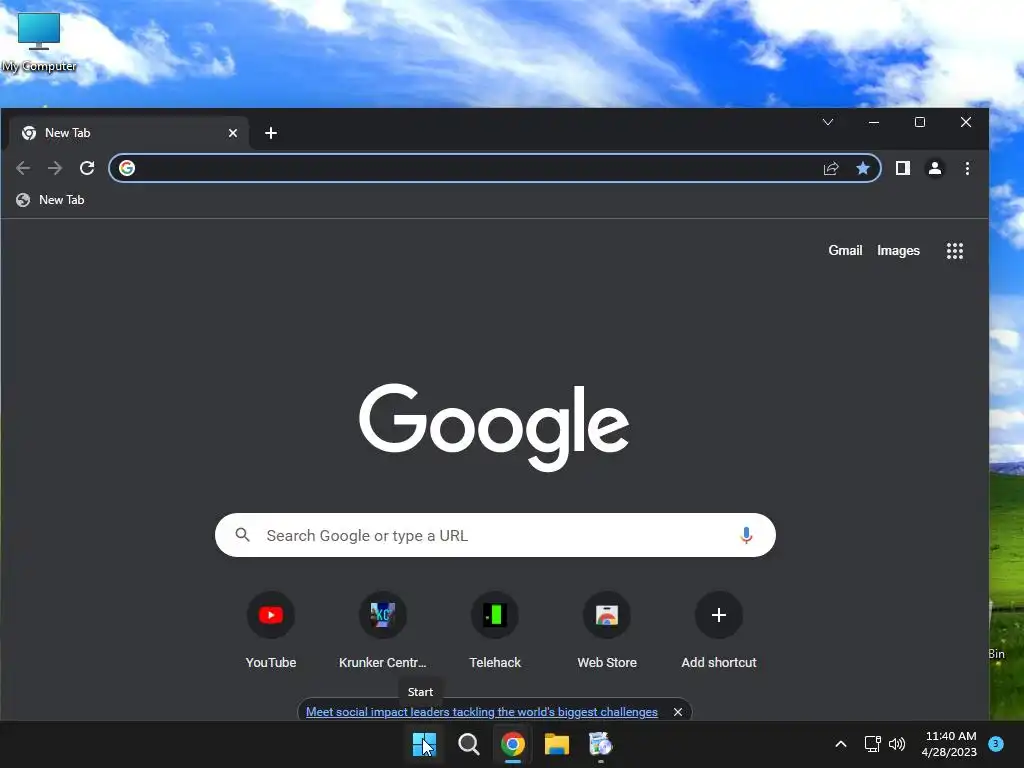1024x768 pixels.
Task: Click the Chrome taskbar icon
Action: coord(513,744)
